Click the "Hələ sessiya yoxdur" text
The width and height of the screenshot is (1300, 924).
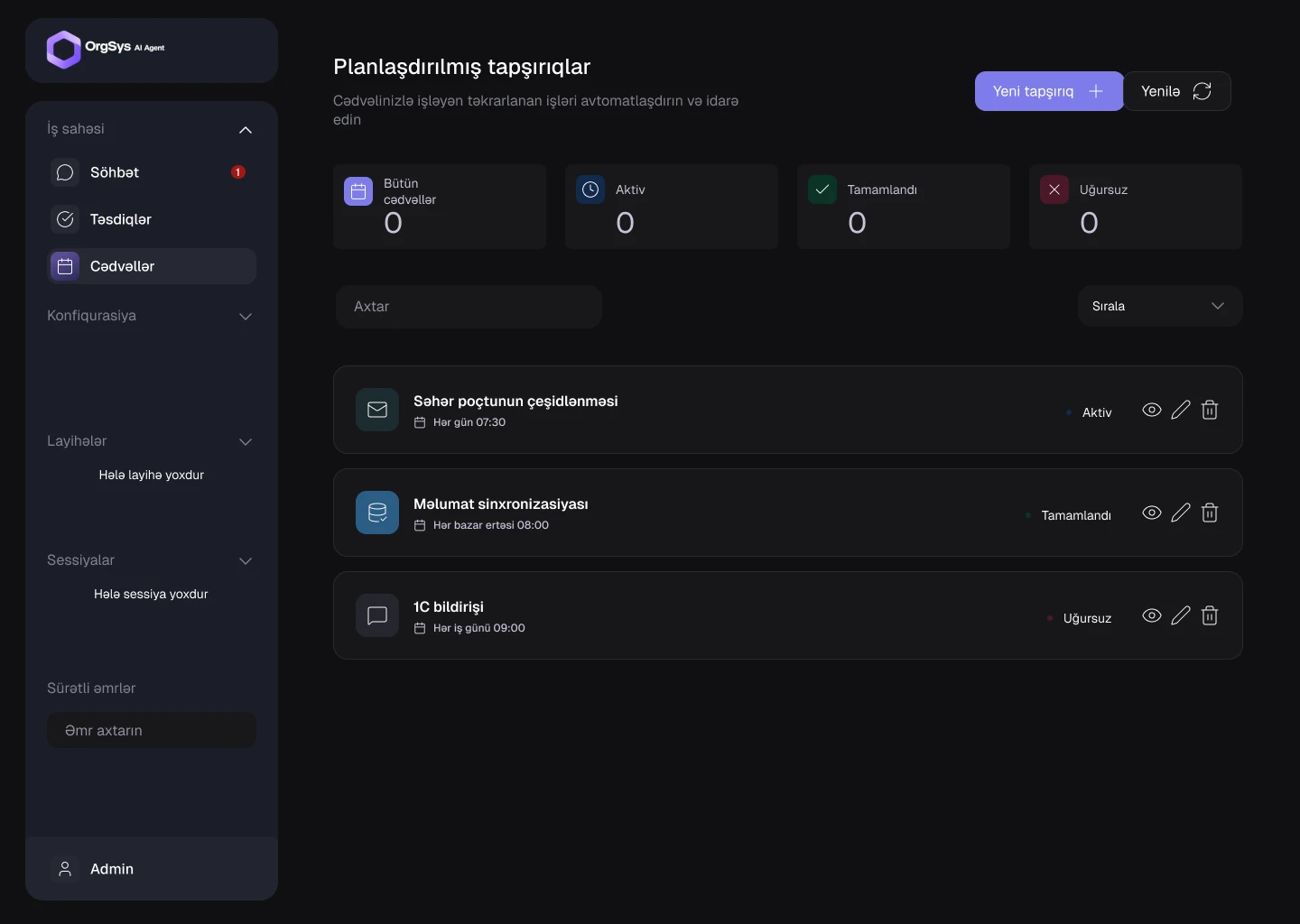coord(151,594)
